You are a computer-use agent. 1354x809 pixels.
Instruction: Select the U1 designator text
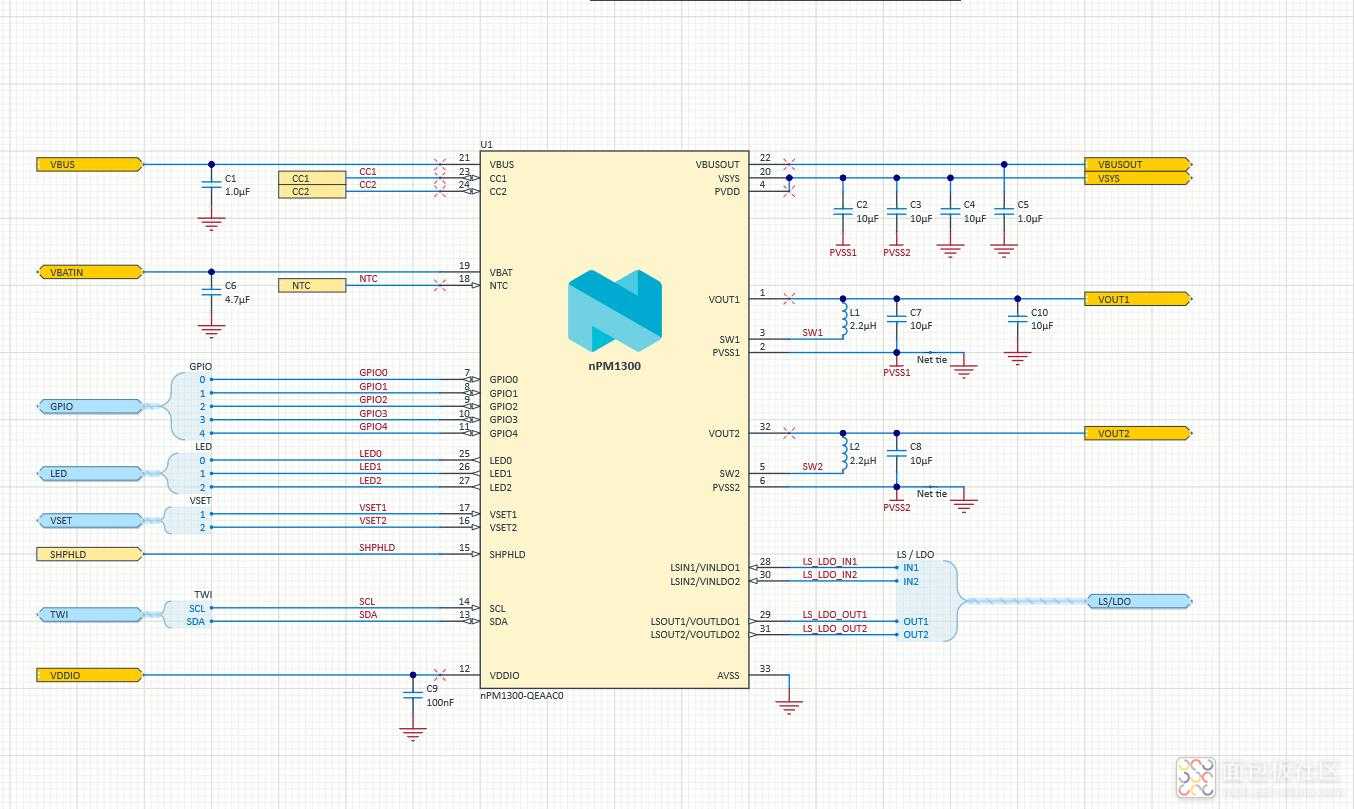point(486,145)
